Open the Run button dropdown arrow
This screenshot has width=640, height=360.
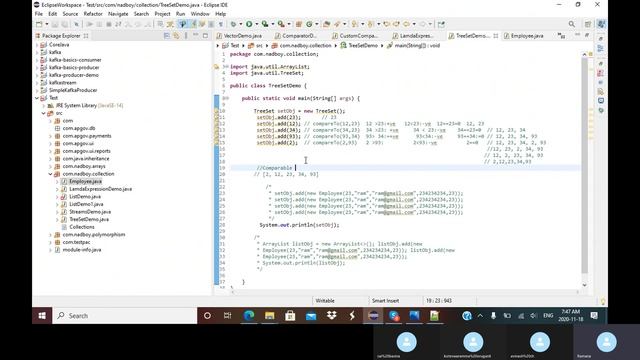[257, 24]
